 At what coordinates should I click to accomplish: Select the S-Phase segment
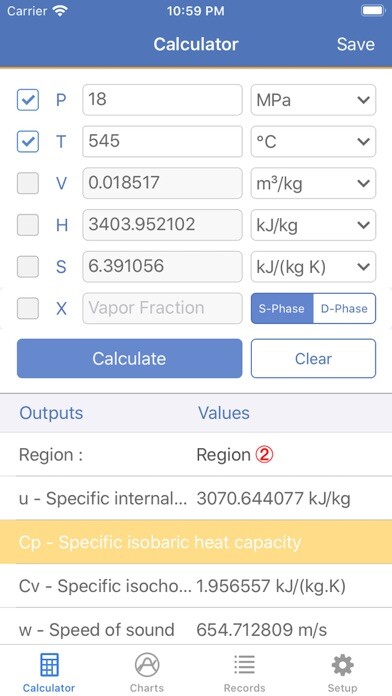(282, 308)
